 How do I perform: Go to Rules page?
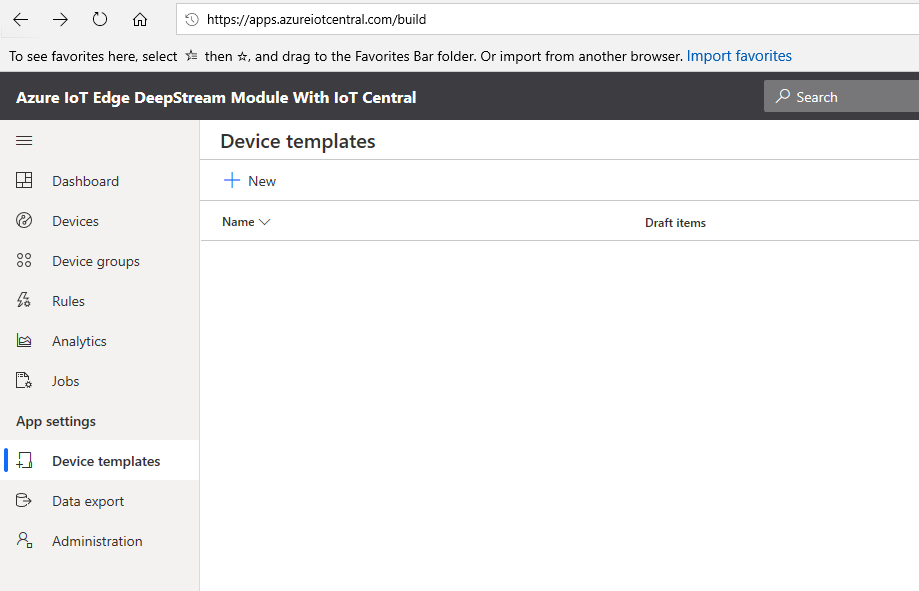pos(69,301)
